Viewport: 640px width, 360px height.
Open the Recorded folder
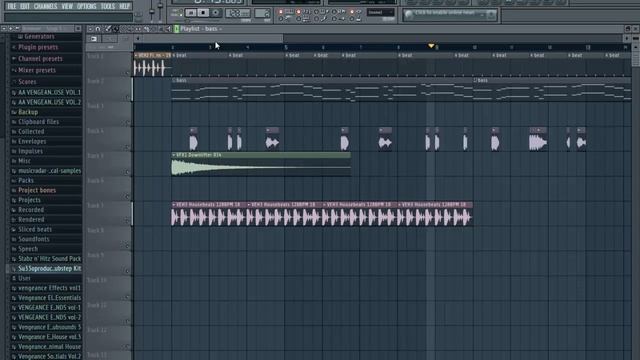[31, 210]
